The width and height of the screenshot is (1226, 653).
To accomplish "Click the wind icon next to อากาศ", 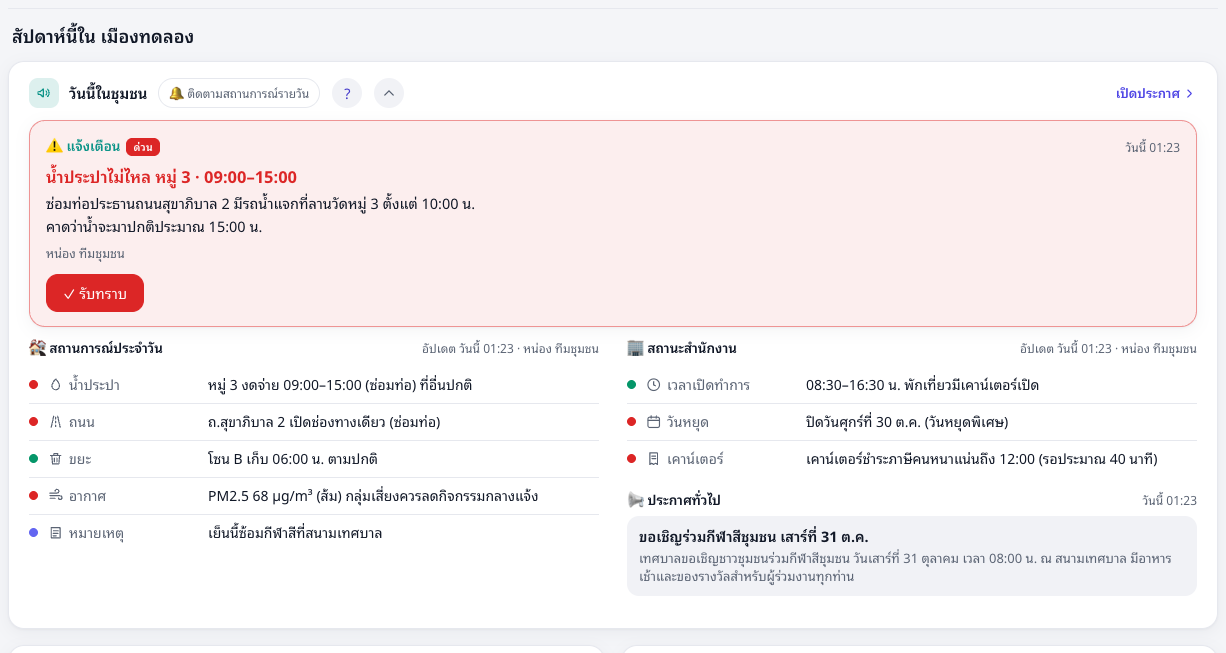I will click(x=56, y=496).
